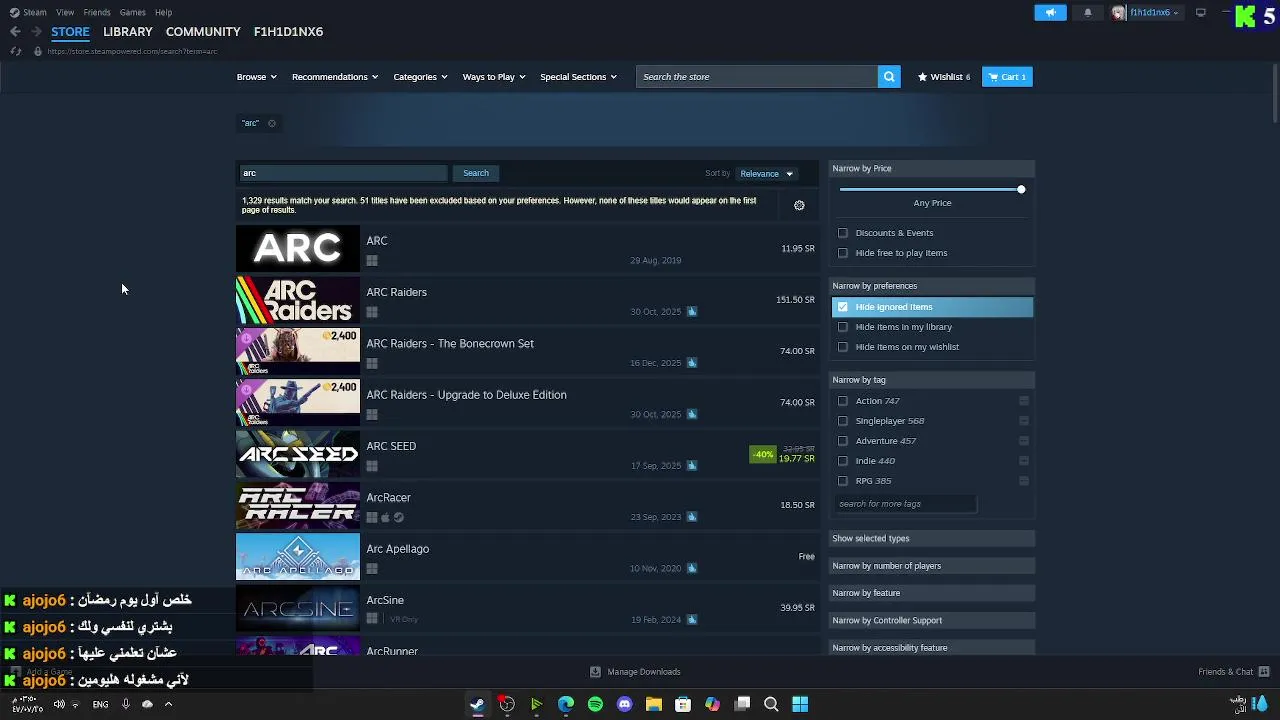
Task: Open the Windows Start button
Action: 800,704
